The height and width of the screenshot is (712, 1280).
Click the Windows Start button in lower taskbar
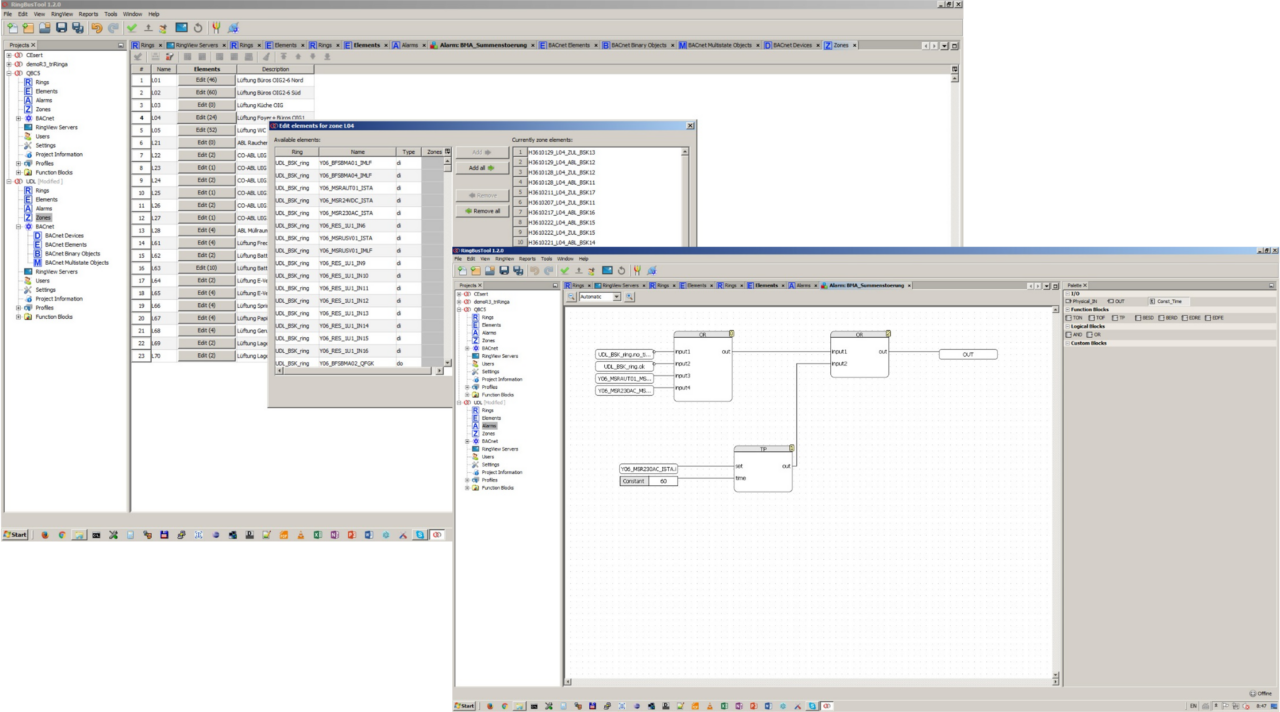[465, 706]
